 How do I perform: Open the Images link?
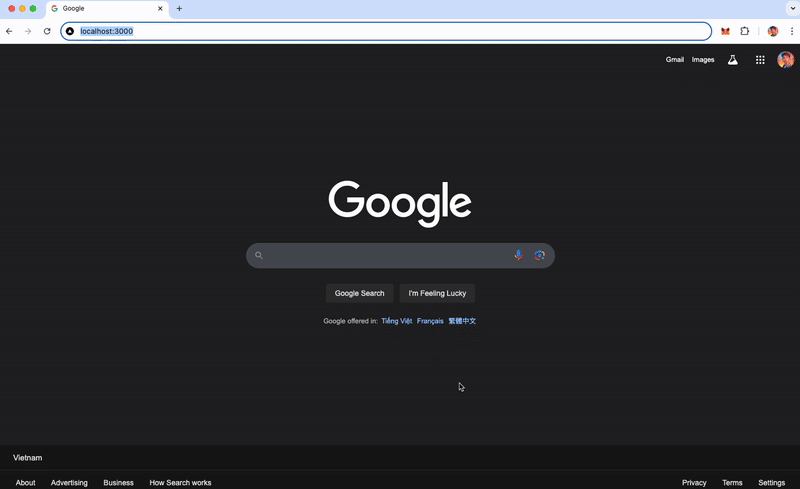click(x=703, y=60)
